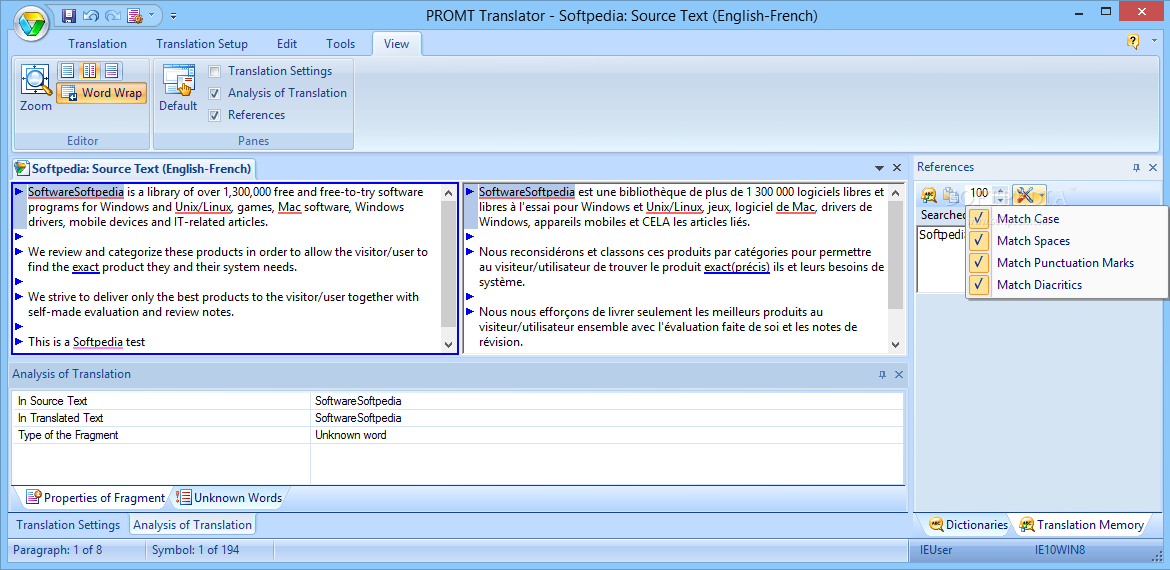Viewport: 1170px width, 570px height.
Task: Switch to the Edit ribbon tab
Action: (287, 43)
